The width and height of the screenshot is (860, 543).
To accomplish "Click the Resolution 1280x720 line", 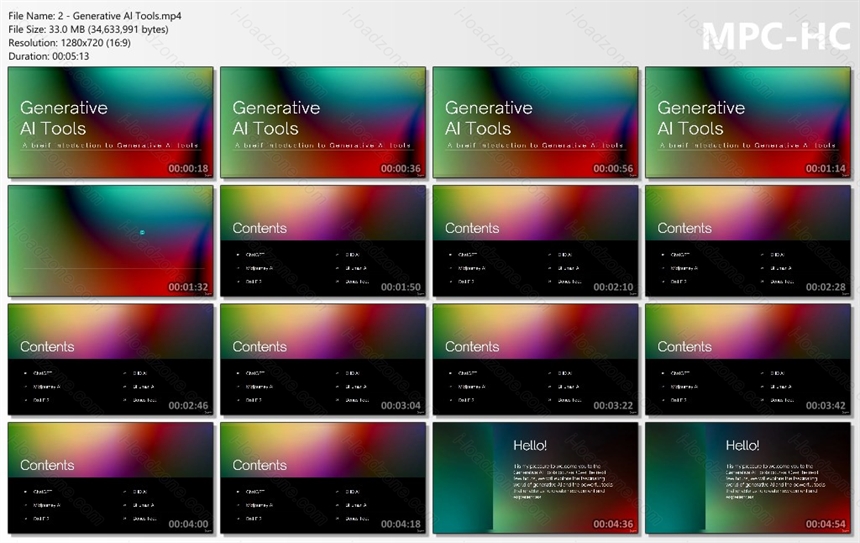I will [70, 42].
